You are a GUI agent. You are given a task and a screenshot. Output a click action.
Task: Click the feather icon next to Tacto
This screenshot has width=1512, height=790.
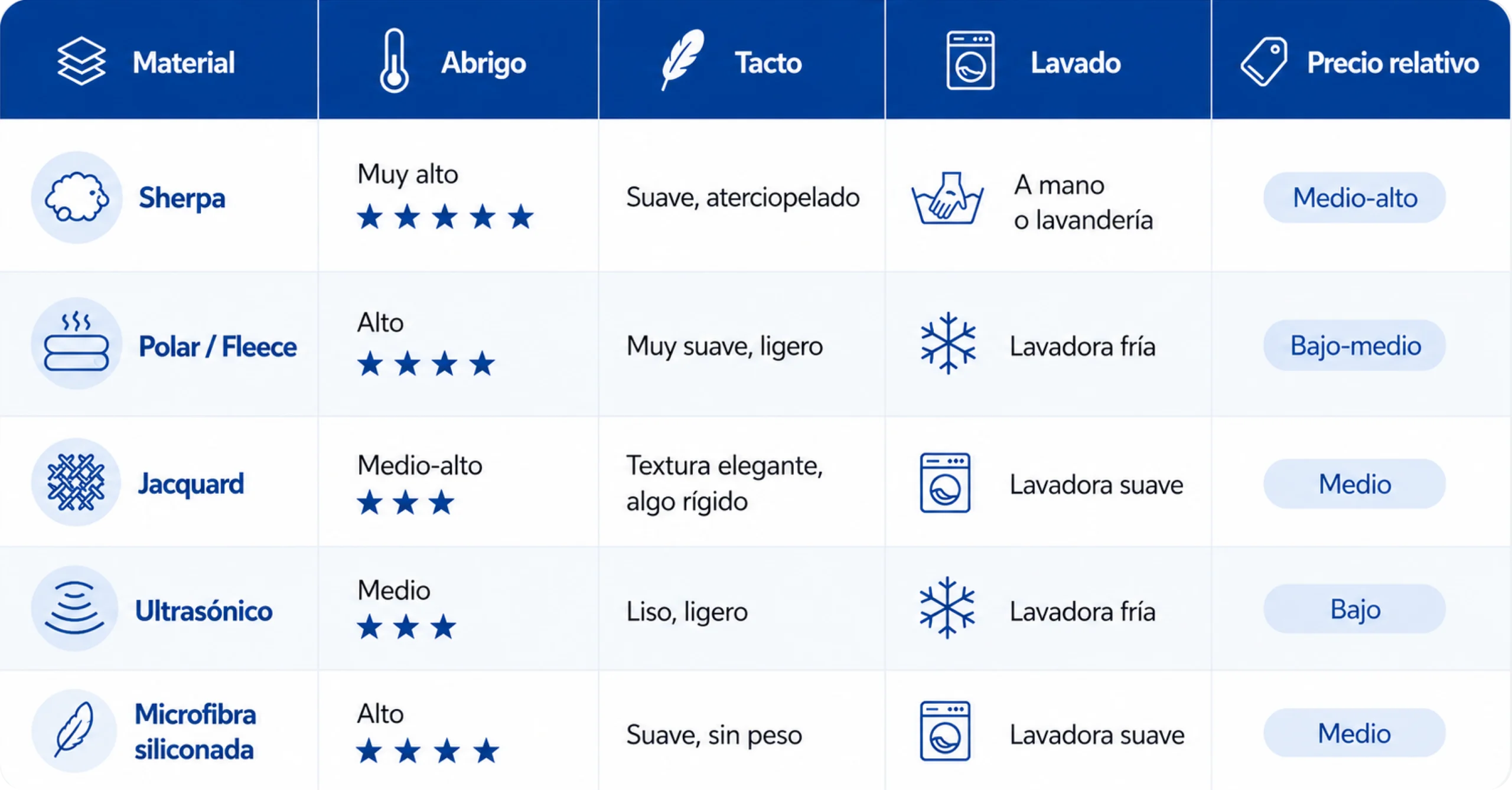(x=682, y=60)
